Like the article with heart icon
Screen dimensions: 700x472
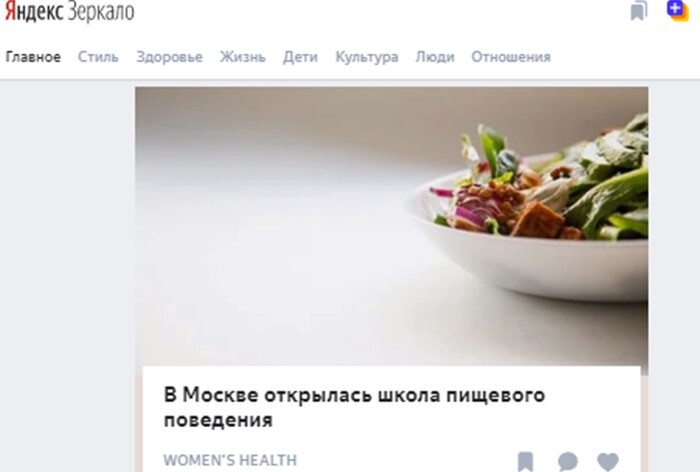(x=608, y=462)
